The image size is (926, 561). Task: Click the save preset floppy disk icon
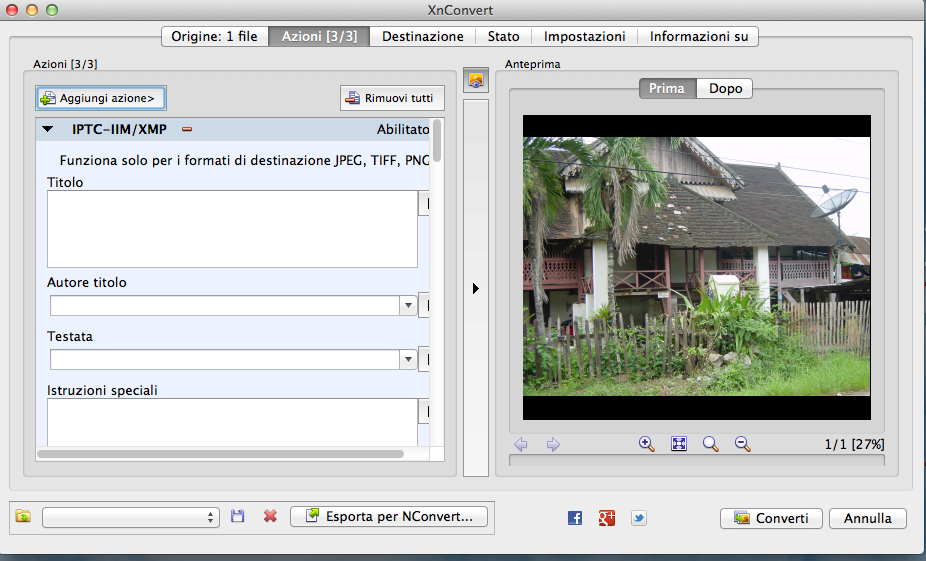click(238, 516)
